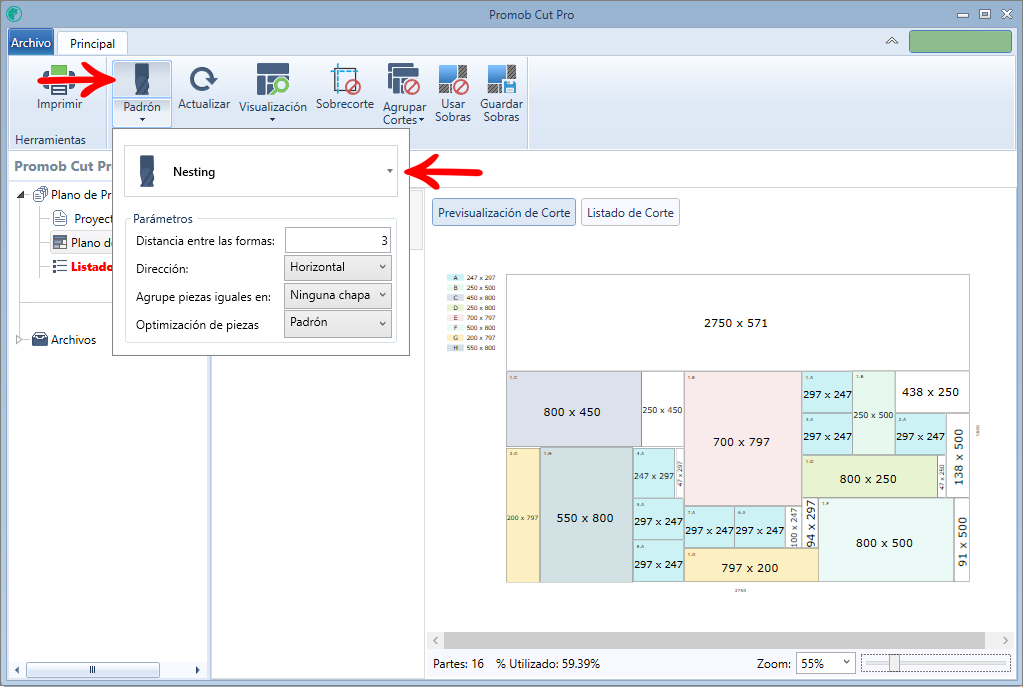
Task: Open the Ninguna chapa dropdown
Action: 337,296
